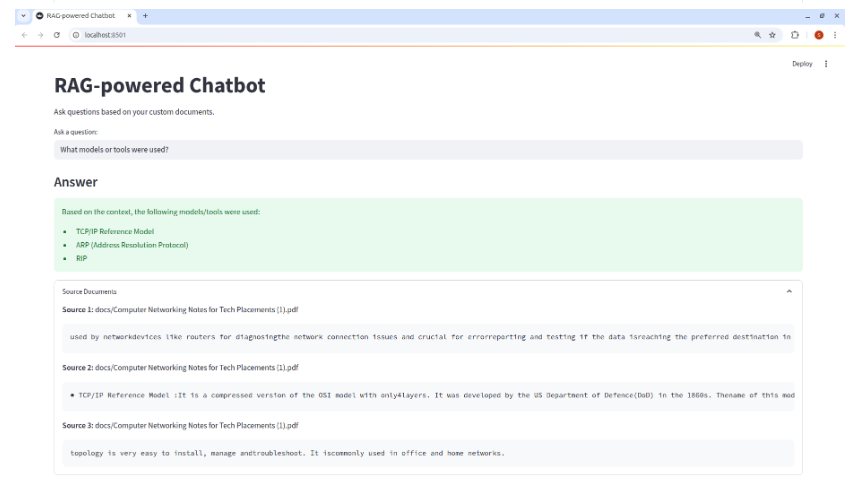Click the zoom magnifier icon in address bar

tap(758, 35)
